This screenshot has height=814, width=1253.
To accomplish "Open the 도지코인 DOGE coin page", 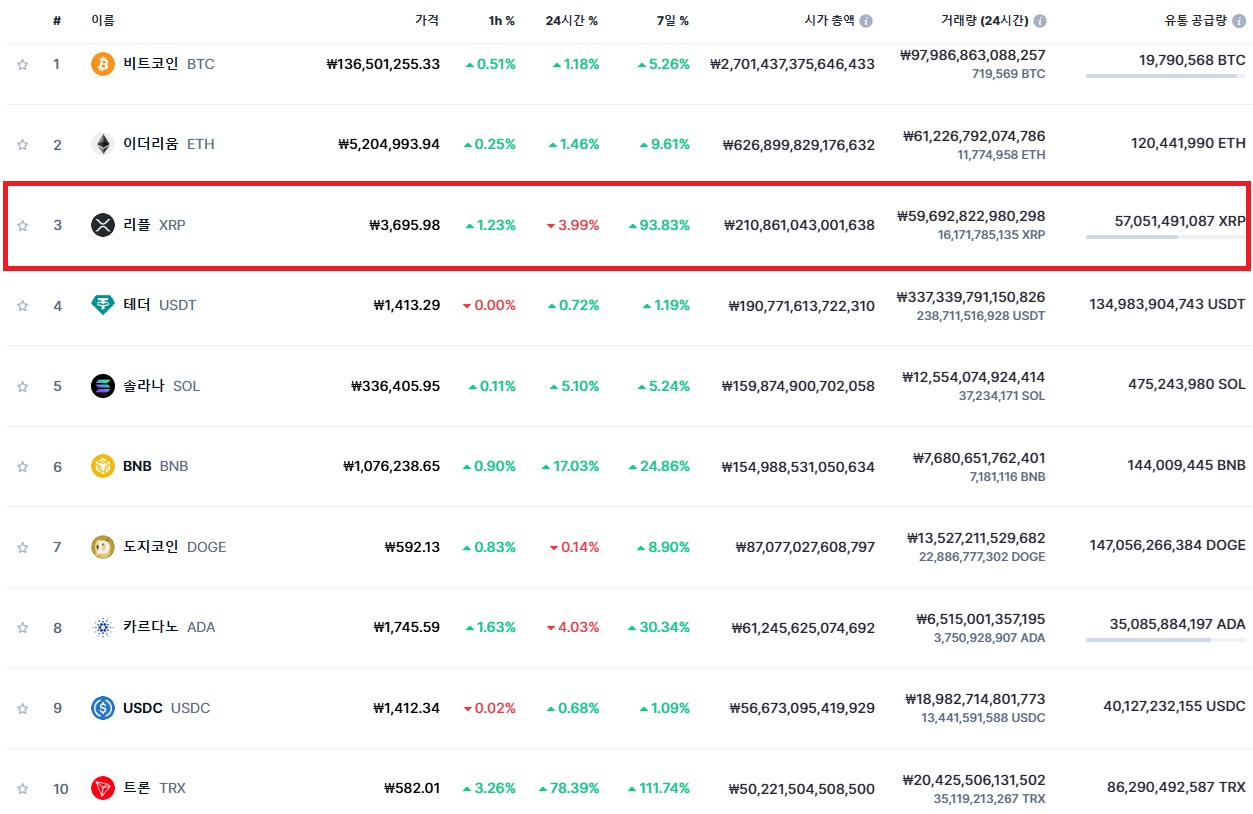I will (x=174, y=547).
